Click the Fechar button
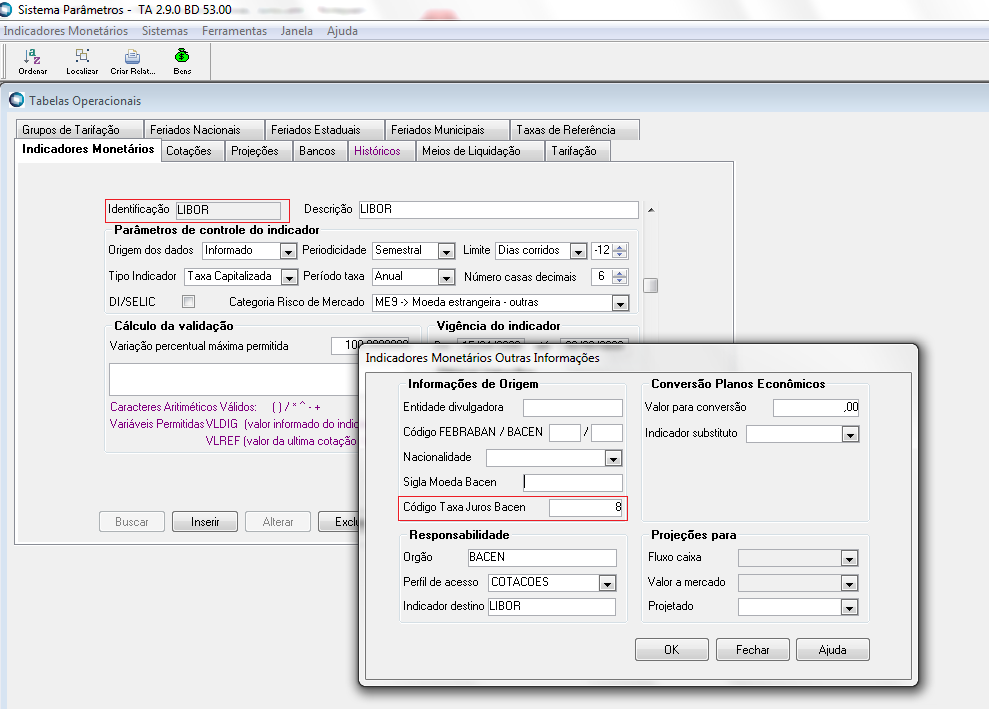 coord(752,650)
